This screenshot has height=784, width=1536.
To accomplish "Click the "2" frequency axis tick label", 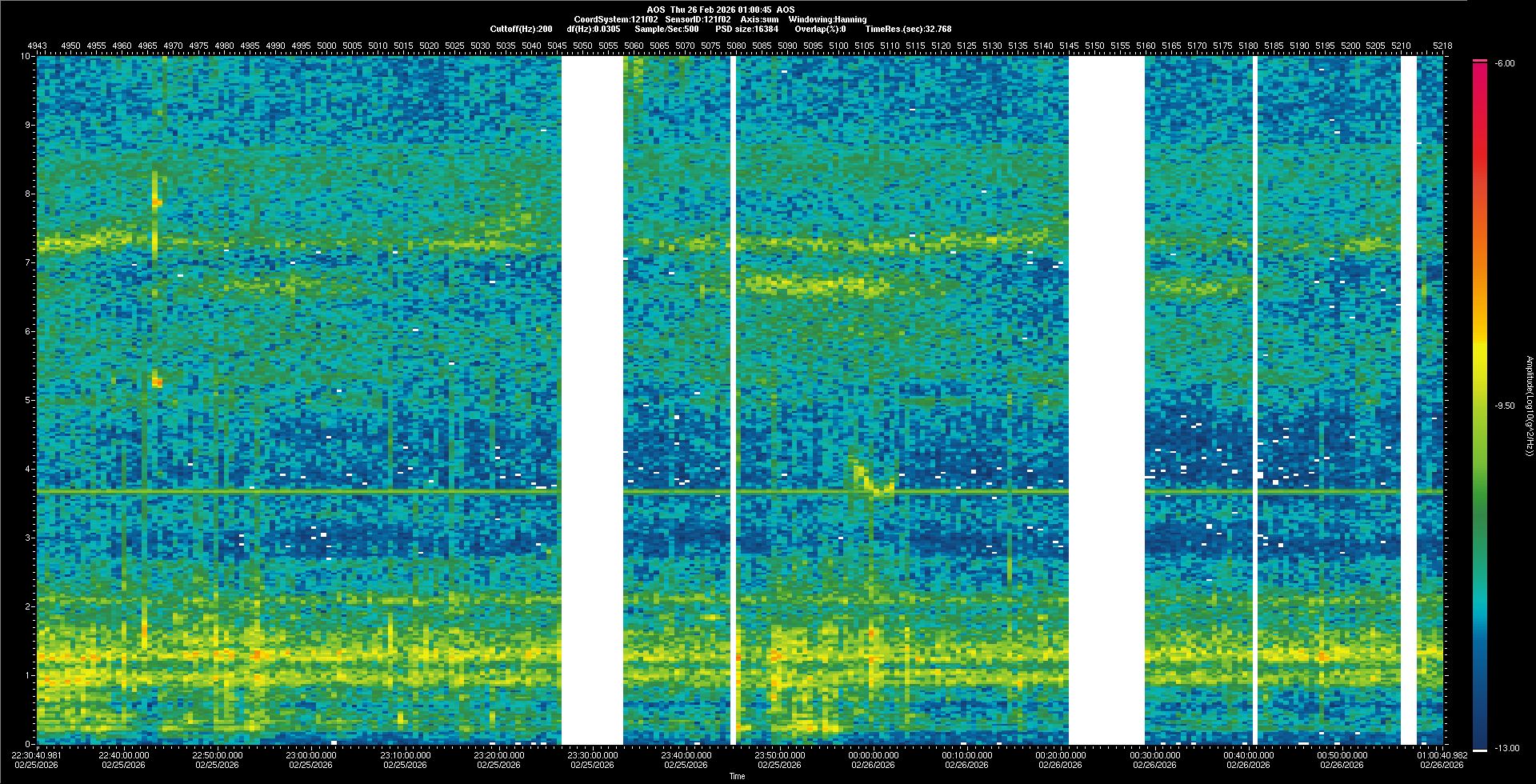I will coord(28,606).
